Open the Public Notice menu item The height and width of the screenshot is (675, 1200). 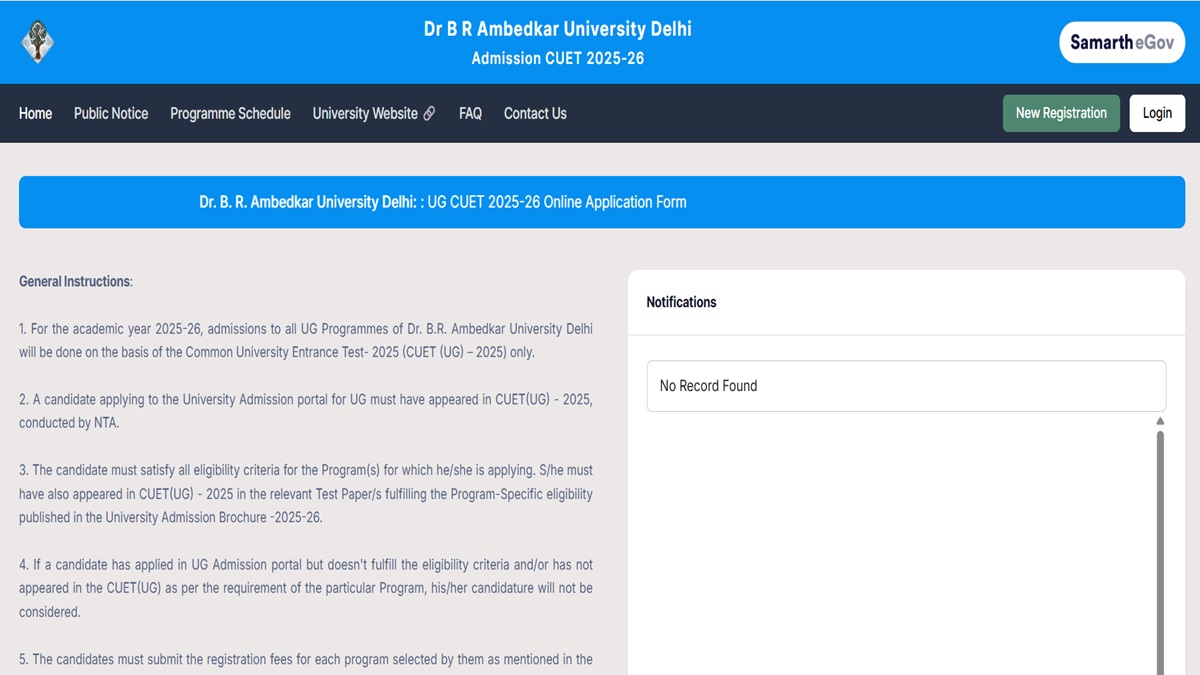[111, 114]
